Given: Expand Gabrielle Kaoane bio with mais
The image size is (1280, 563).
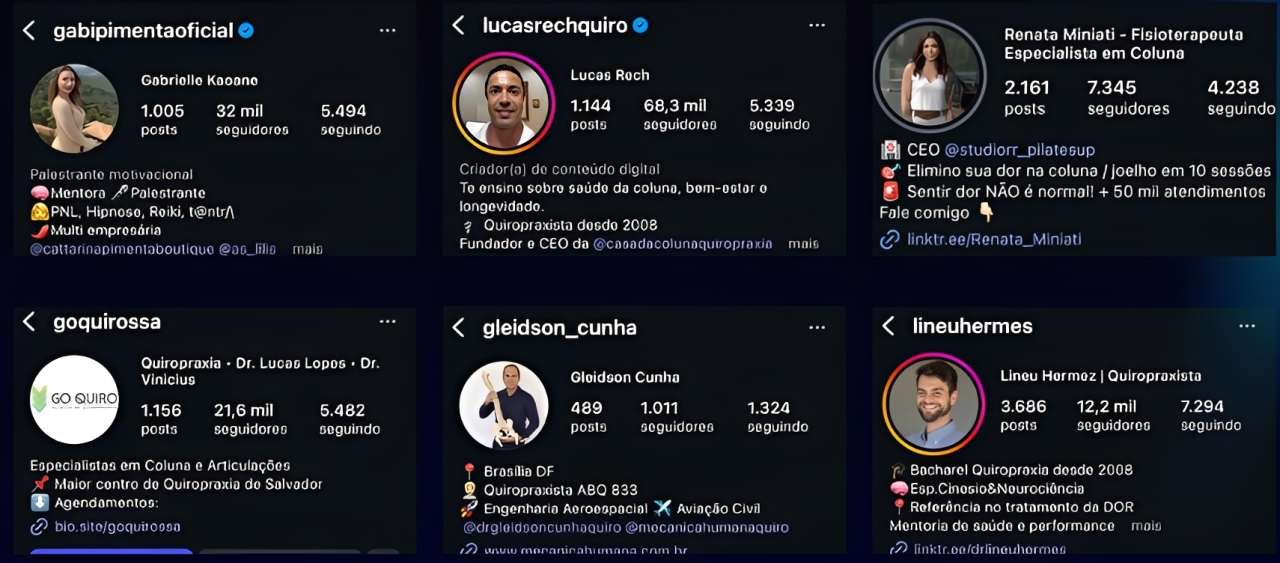Looking at the screenshot, I should pos(307,249).
